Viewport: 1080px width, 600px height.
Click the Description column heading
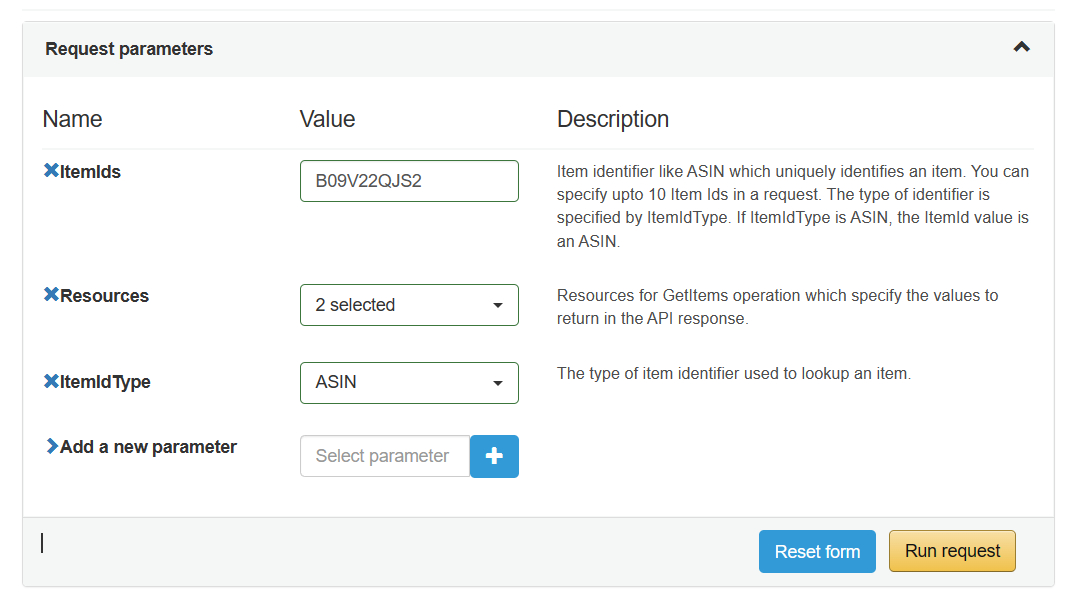(x=613, y=119)
